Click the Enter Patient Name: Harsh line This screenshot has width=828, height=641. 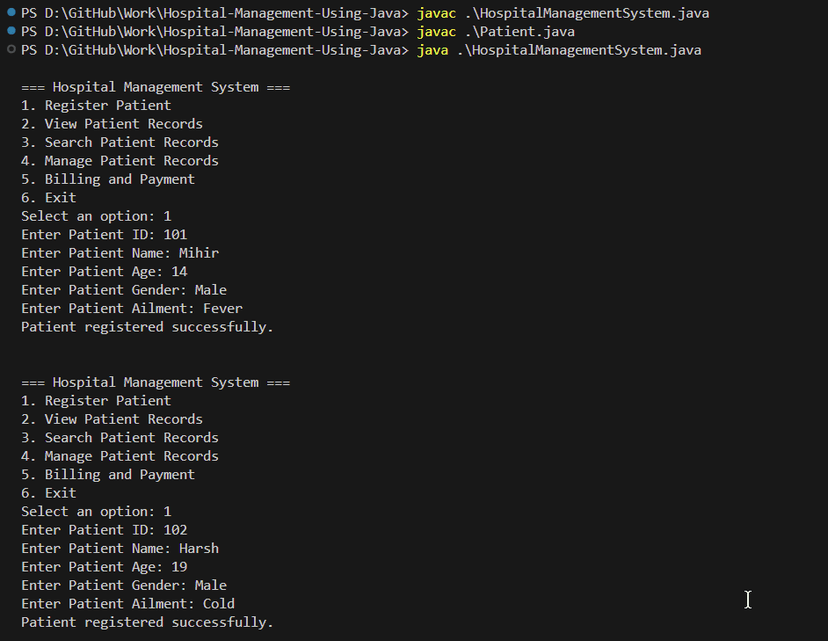120,548
